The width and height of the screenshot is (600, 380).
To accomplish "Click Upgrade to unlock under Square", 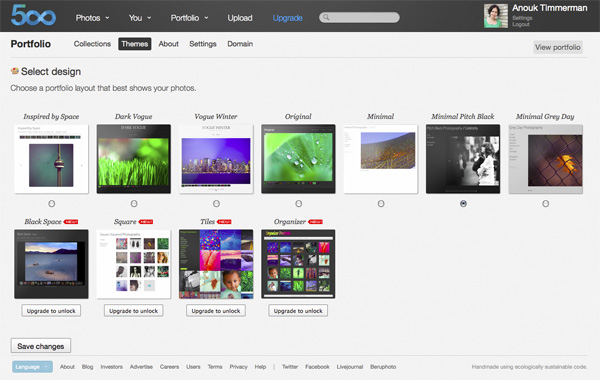I will [134, 311].
